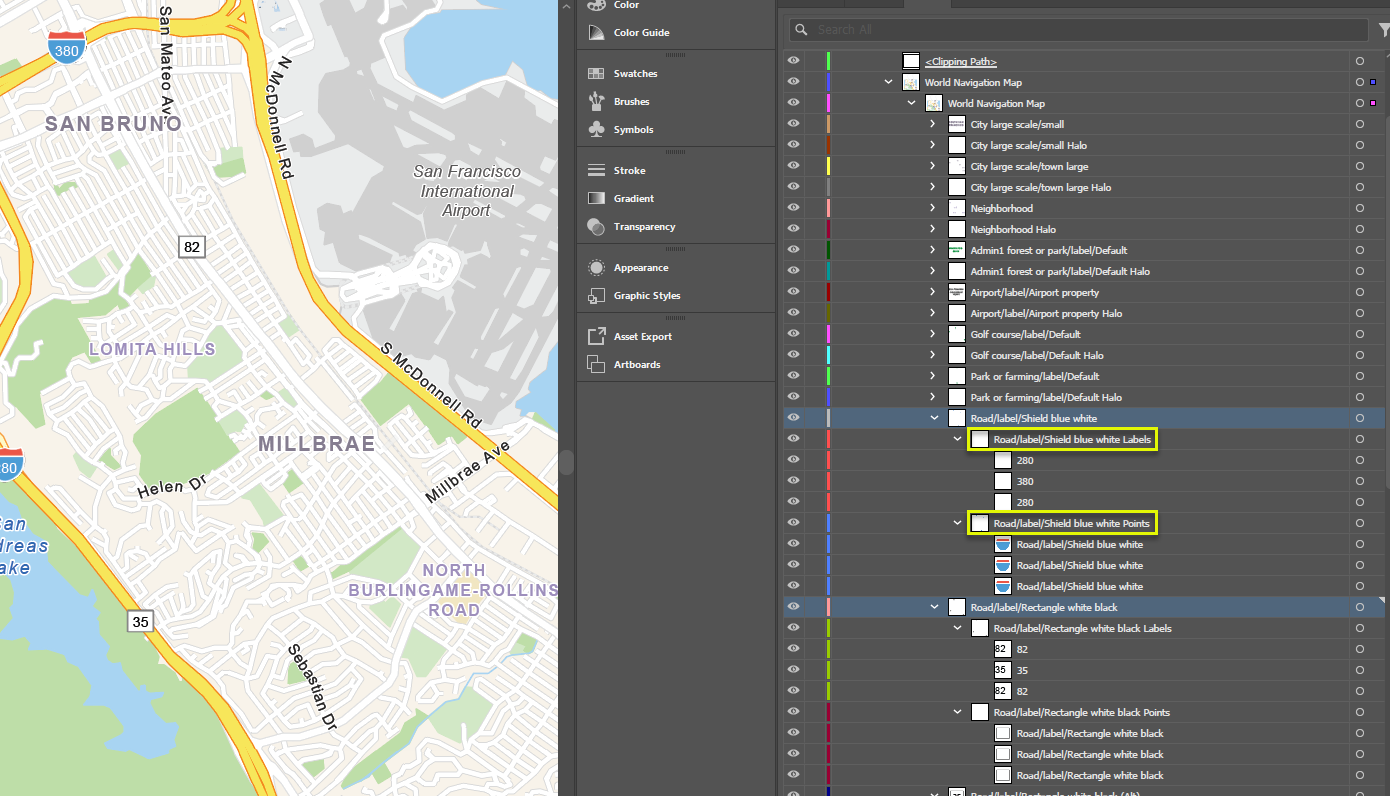
Task: Hide the Neighborhood layer
Action: pyautogui.click(x=793, y=208)
